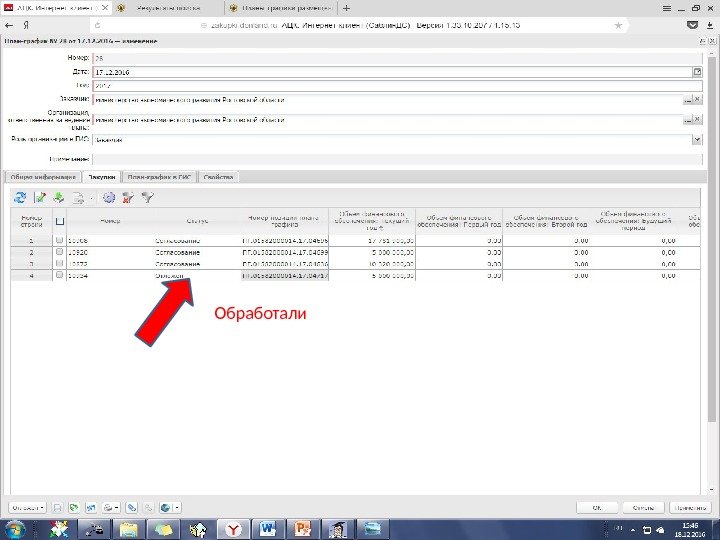
Task: Click the greyed document copy icon
Action: point(79,198)
